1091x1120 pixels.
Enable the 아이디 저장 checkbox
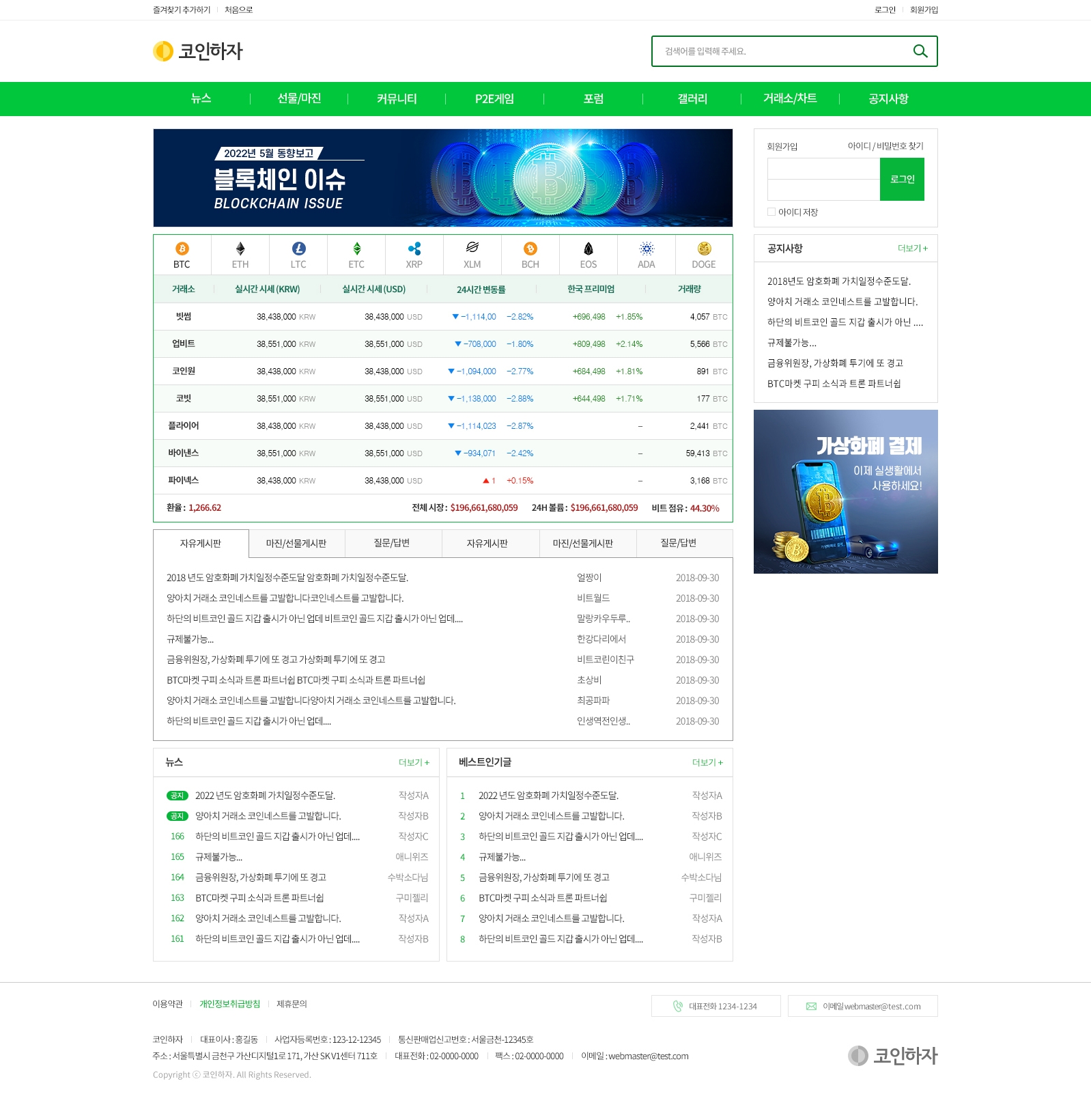point(771,212)
